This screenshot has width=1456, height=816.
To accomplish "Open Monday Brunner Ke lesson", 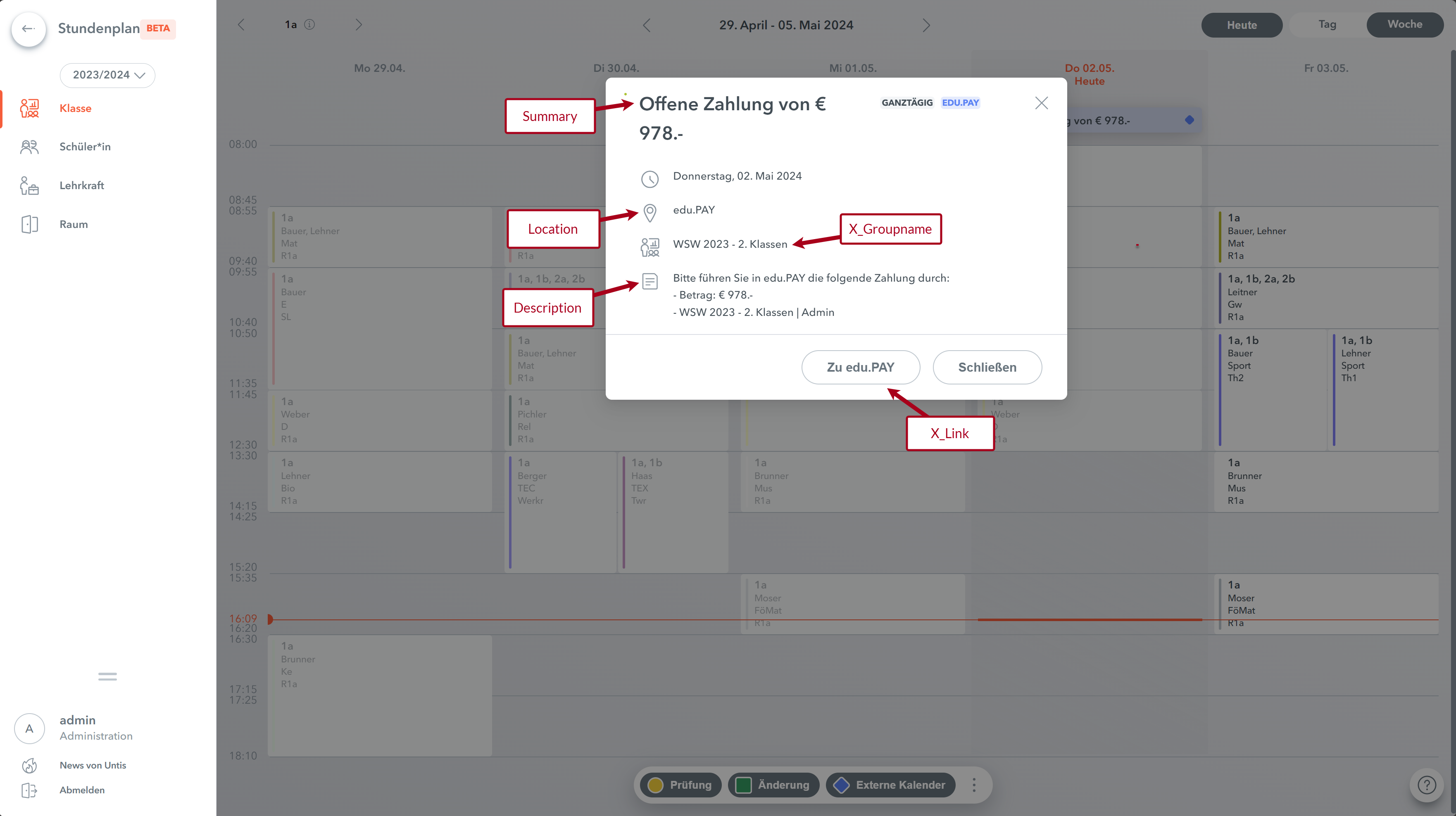I will pyautogui.click(x=380, y=696).
